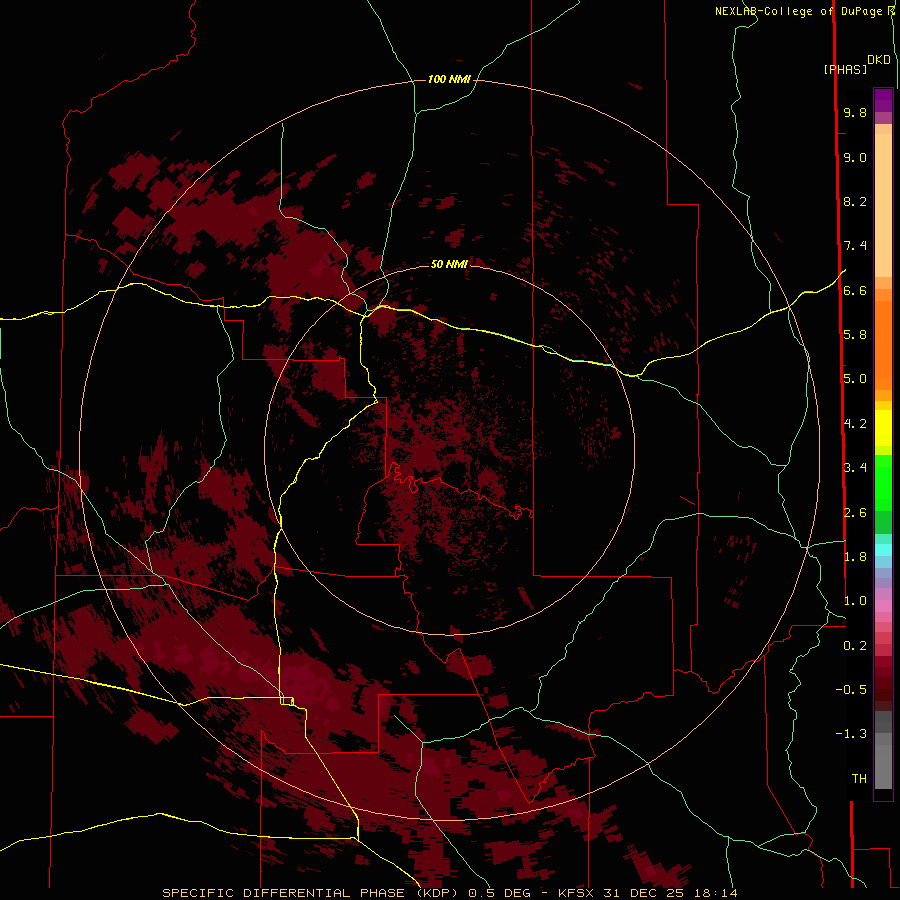
Task: Click the SPECIFIC DIFFERENTIAL PHASE (KDP) caption
Action: pos(309,893)
